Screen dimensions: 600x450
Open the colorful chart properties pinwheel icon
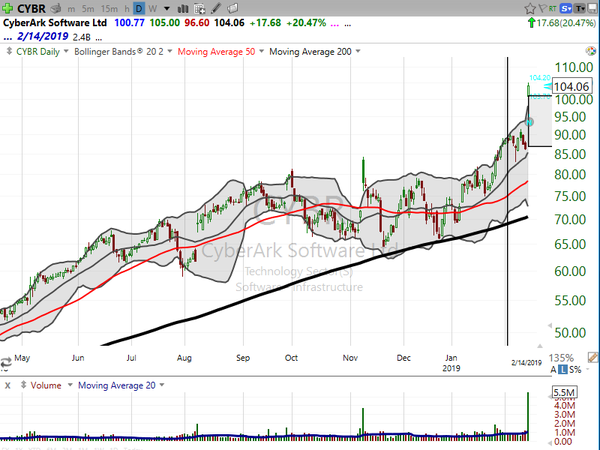591,51
